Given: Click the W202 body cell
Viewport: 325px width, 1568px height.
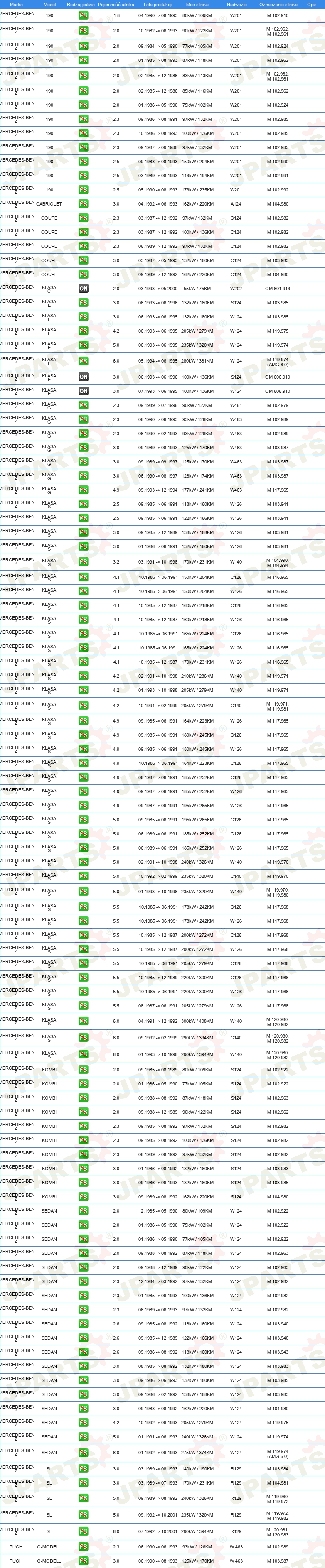Looking at the screenshot, I should pos(236,289).
